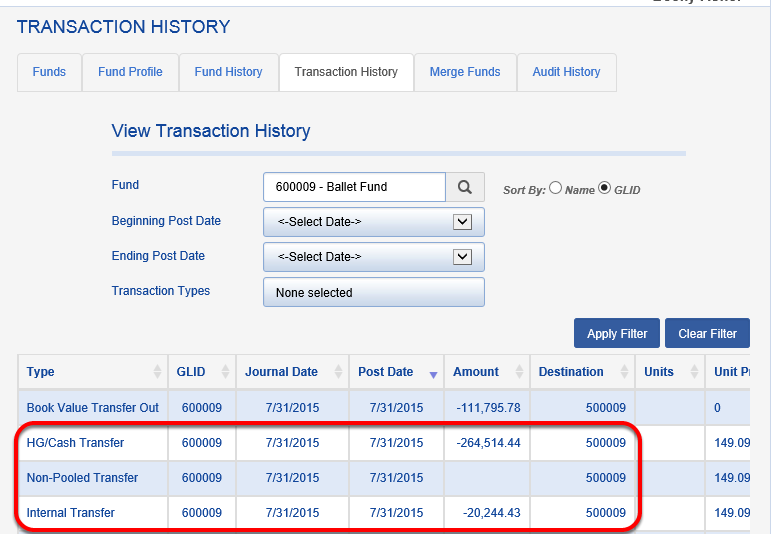The image size is (775, 534).
Task: Click the Fund input showing Ballet Fund
Action: pos(354,187)
